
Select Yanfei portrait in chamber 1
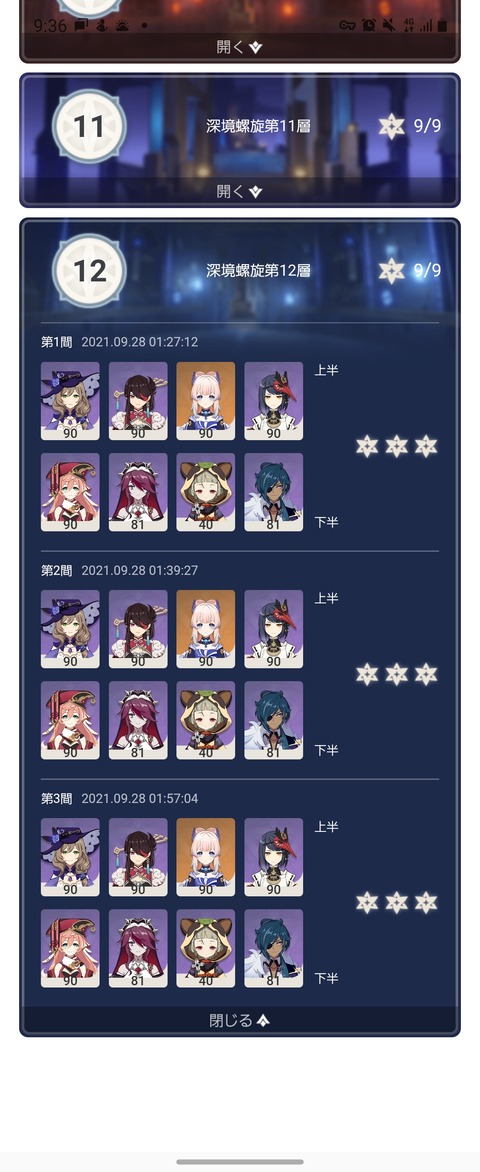pyautogui.click(x=70, y=492)
